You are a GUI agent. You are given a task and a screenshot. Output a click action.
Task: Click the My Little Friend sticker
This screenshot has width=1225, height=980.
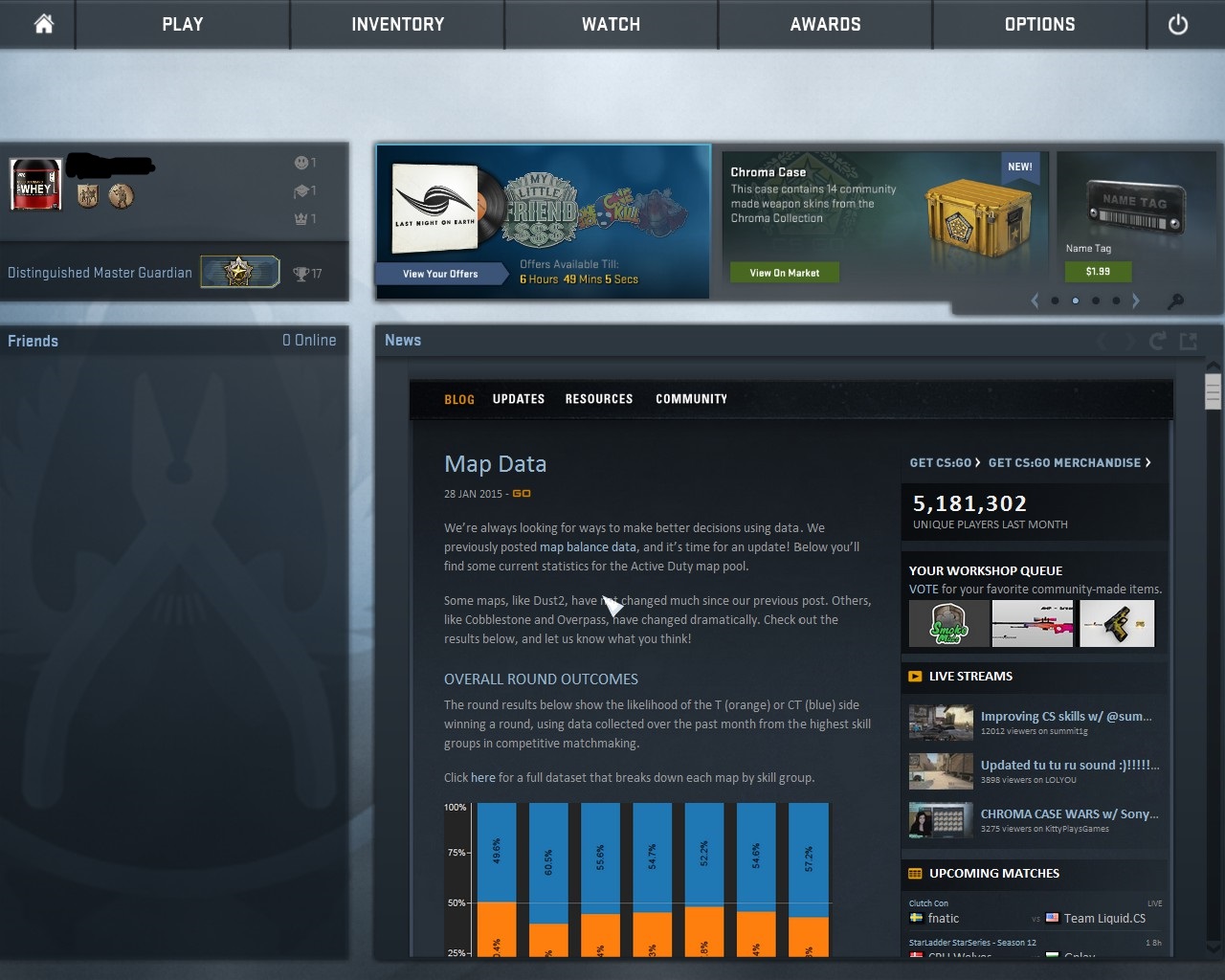tap(541, 209)
